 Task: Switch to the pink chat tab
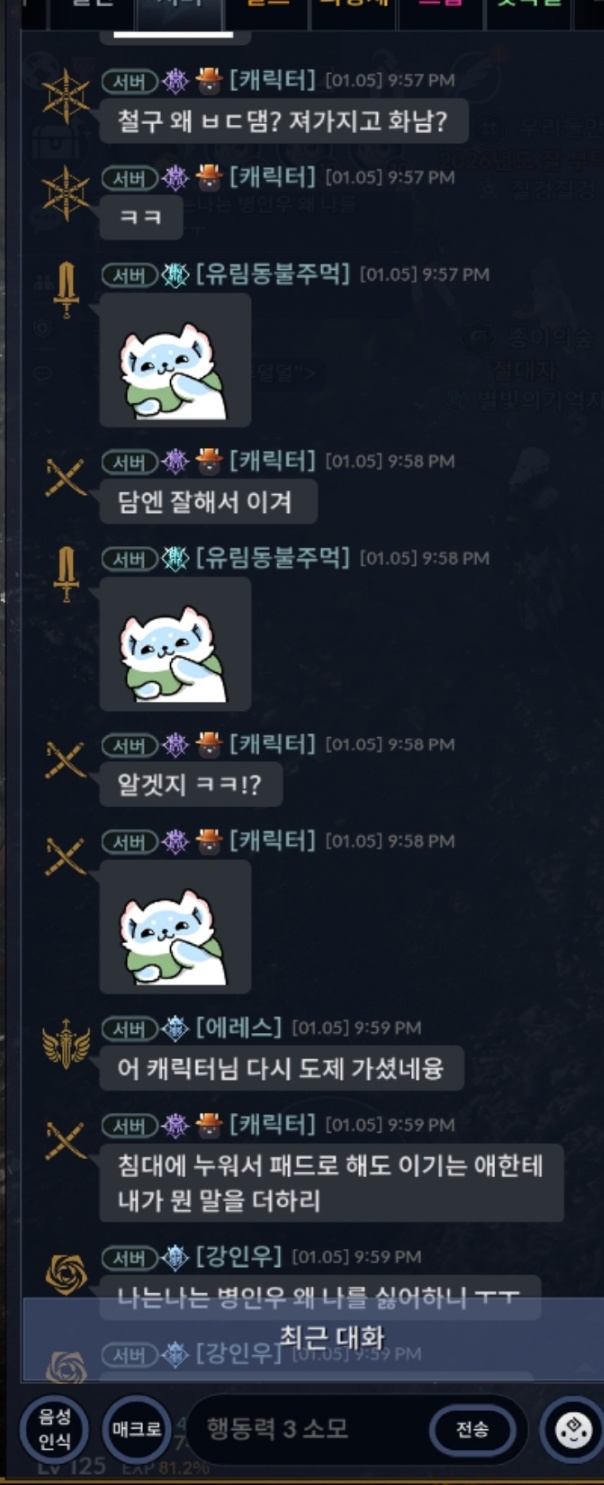[x=441, y=12]
